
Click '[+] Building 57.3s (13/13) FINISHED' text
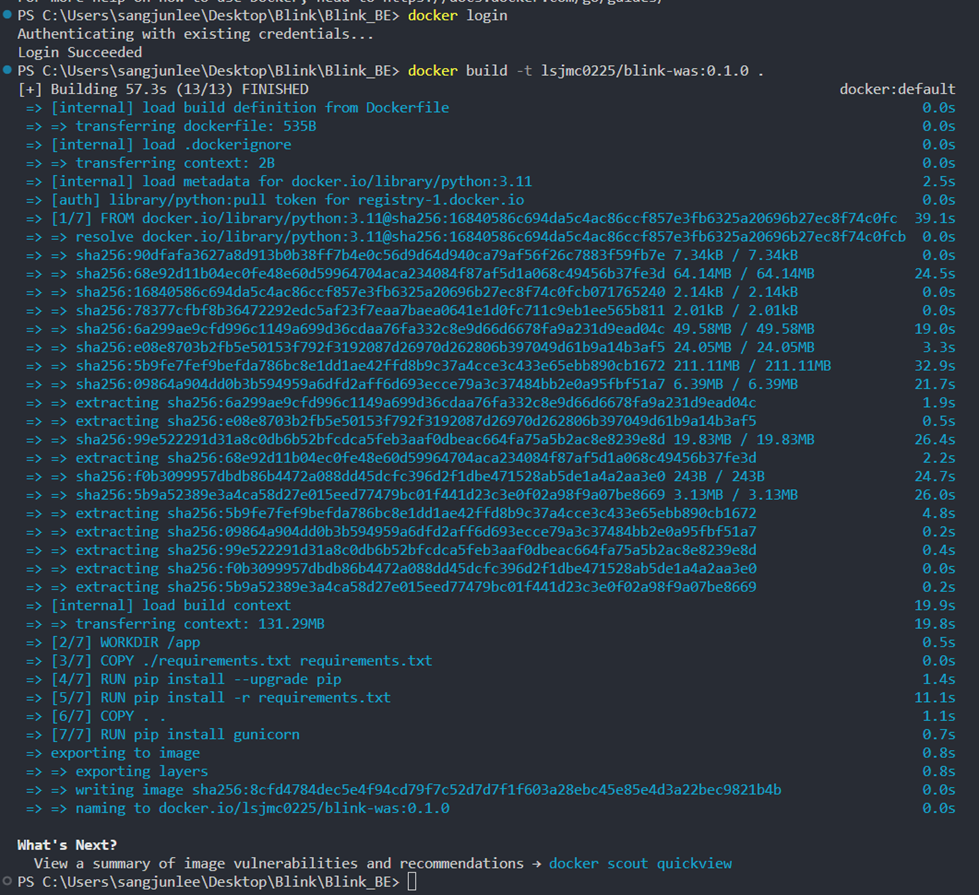(164, 89)
